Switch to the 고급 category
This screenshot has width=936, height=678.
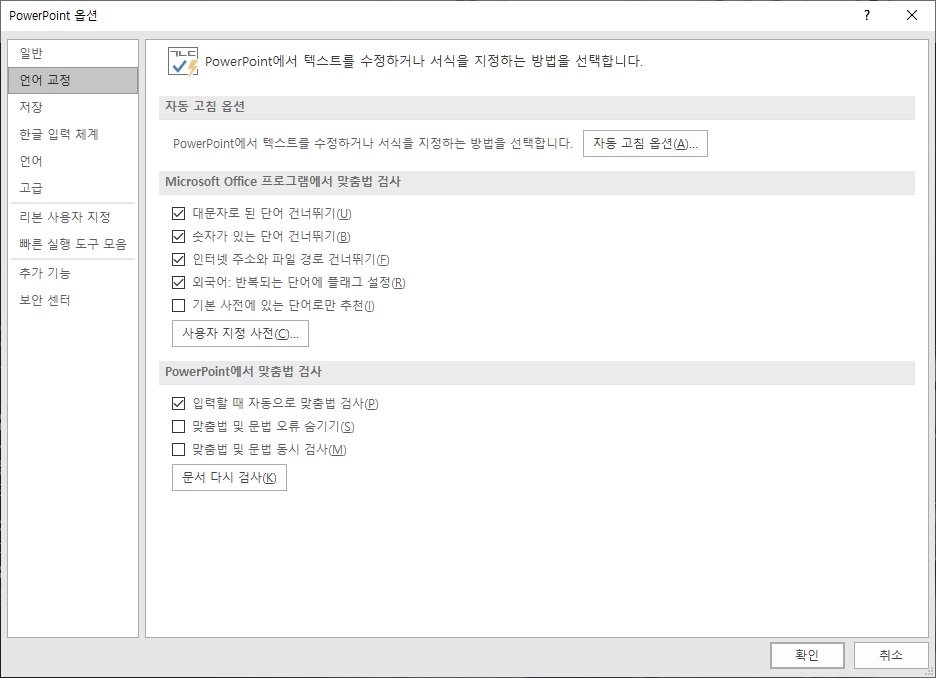[x=73, y=188]
